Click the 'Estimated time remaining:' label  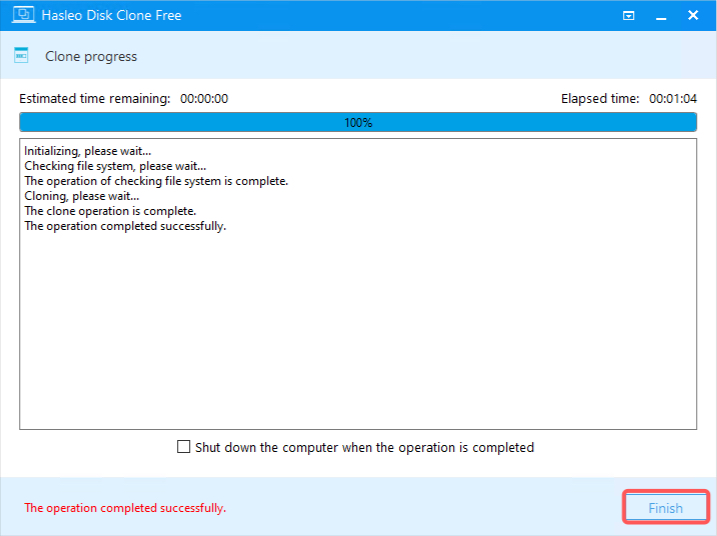[95, 99]
